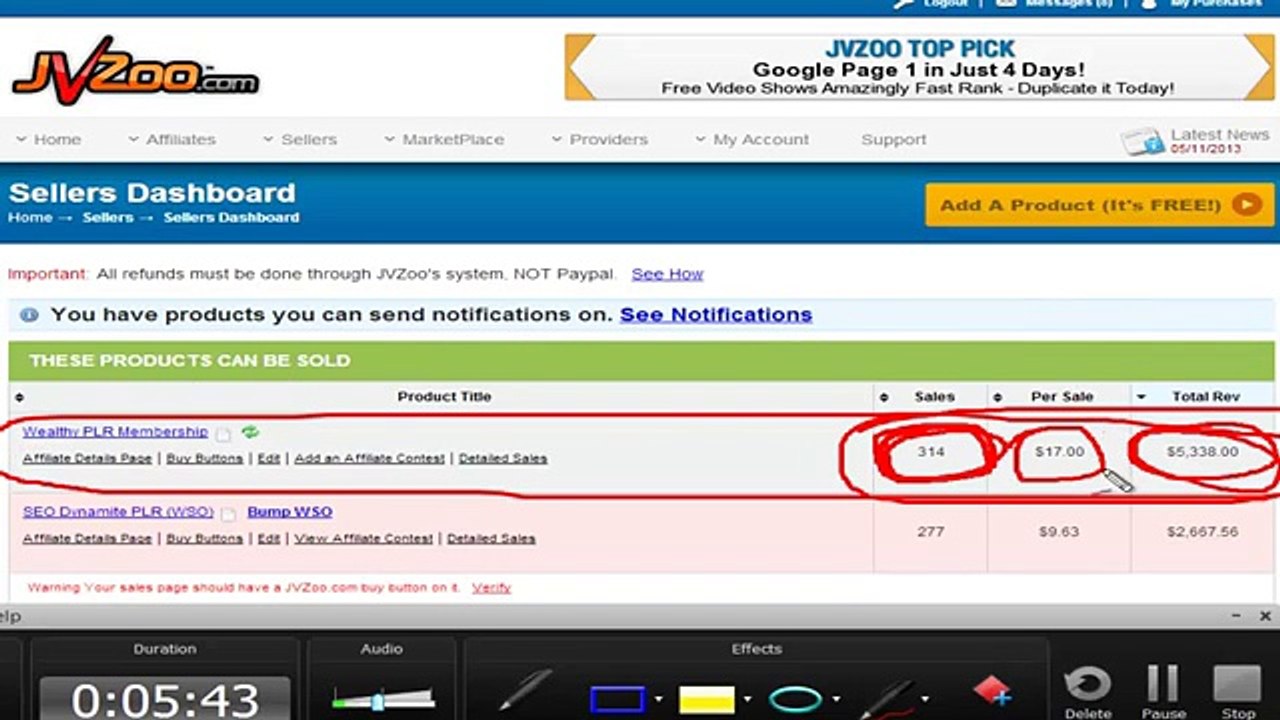Image resolution: width=1280 pixels, height=720 pixels.
Task: Select the yellow highlight effect
Action: pos(707,699)
